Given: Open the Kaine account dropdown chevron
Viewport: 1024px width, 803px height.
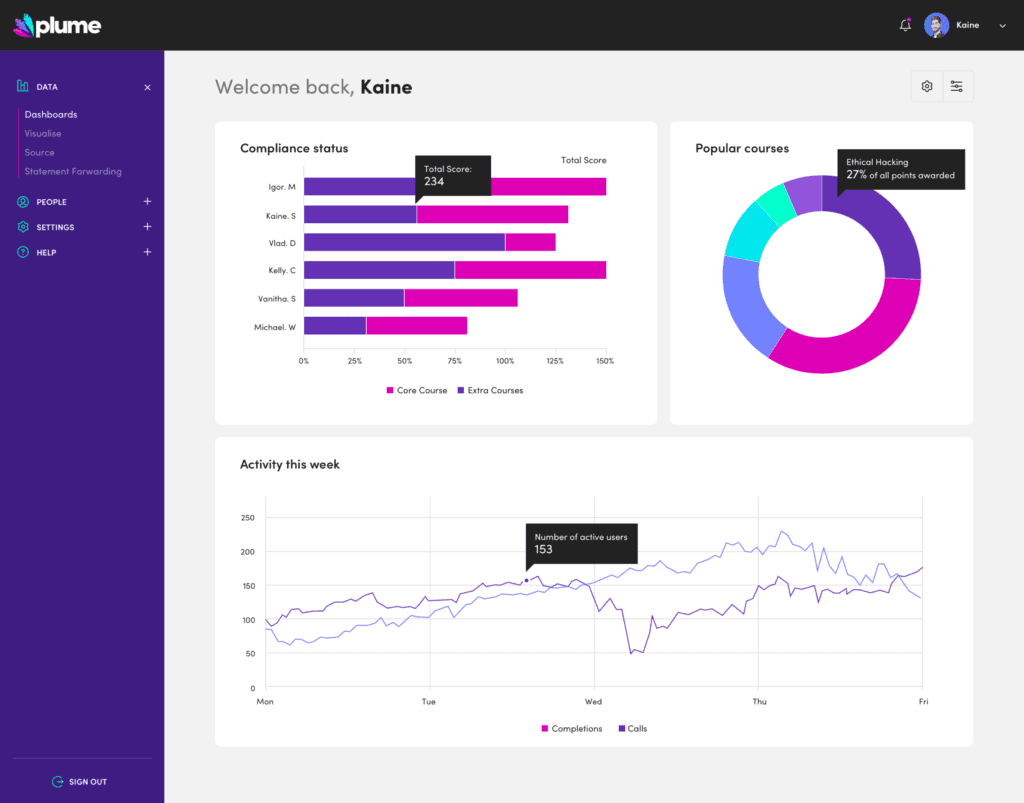Looking at the screenshot, I should tap(1002, 26).
